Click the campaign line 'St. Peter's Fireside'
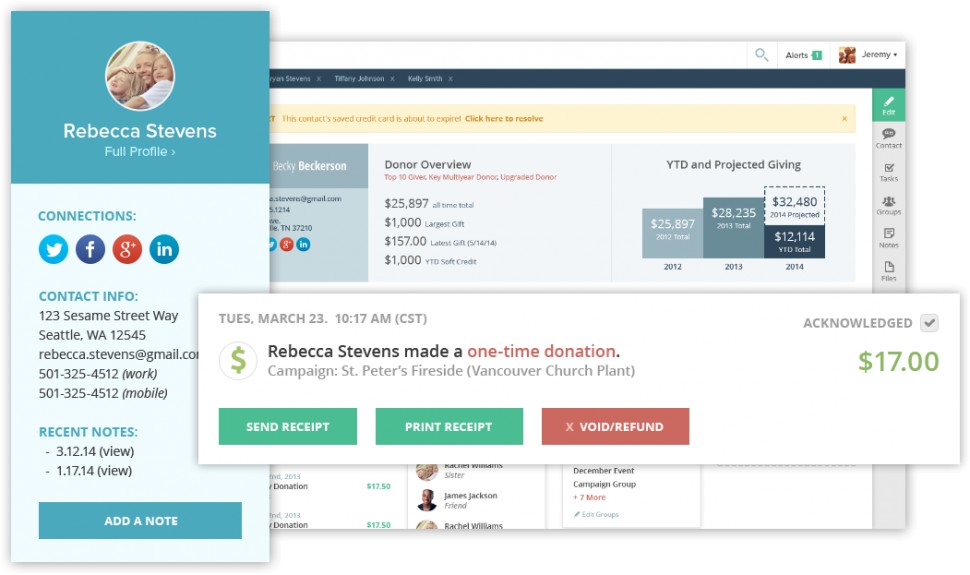Viewport: 970px width, 575px height. (x=451, y=371)
